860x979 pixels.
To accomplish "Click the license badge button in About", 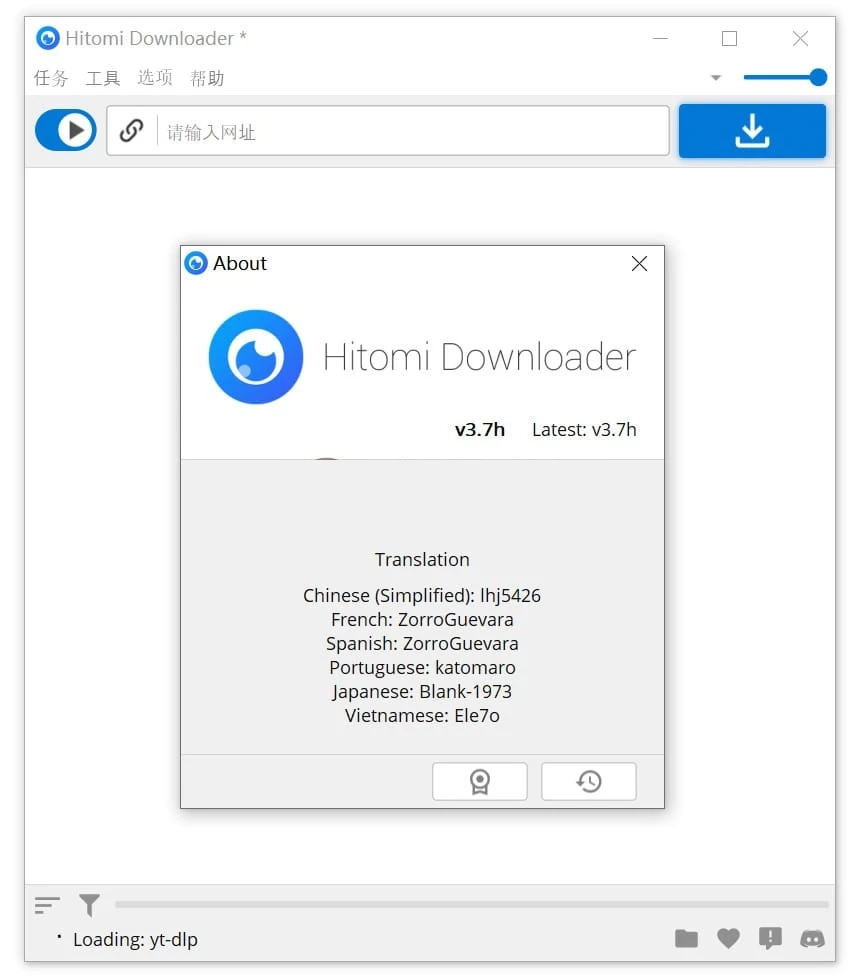I will pyautogui.click(x=480, y=781).
